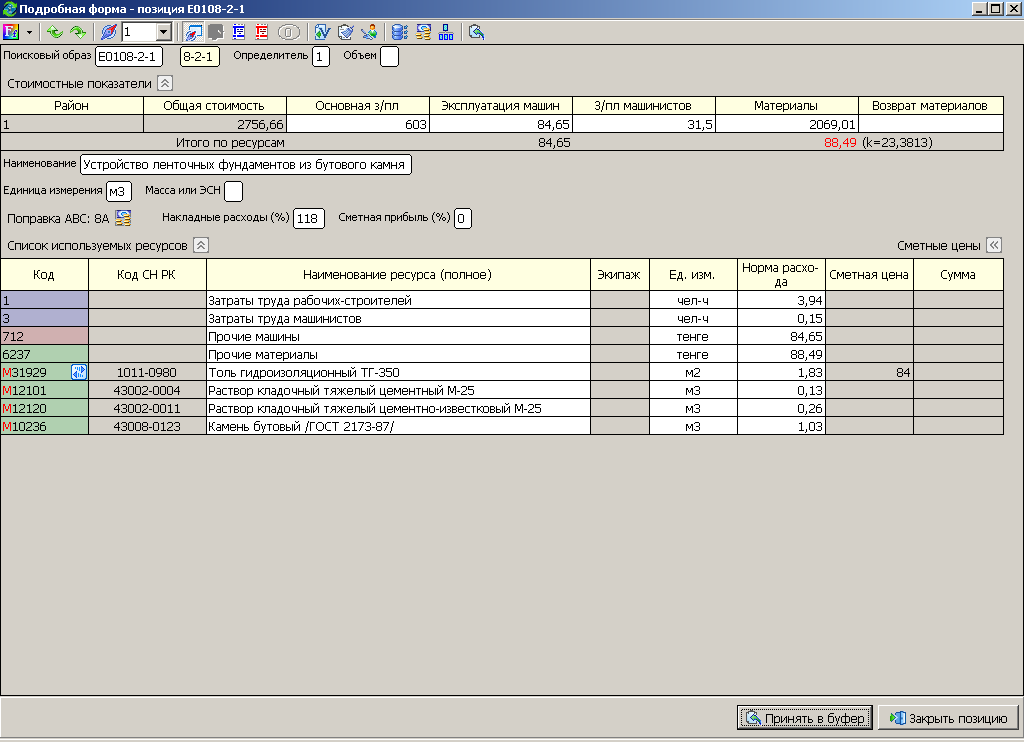Open the dropdown arrow beside the Ff icon
The image size is (1024, 742).
click(x=29, y=31)
